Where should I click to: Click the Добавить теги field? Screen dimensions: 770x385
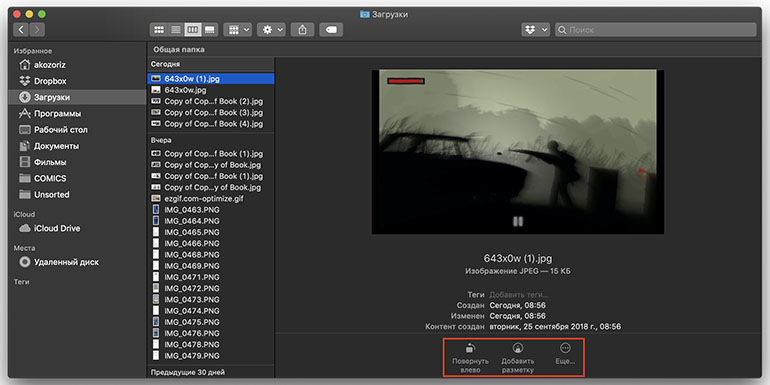(x=519, y=295)
